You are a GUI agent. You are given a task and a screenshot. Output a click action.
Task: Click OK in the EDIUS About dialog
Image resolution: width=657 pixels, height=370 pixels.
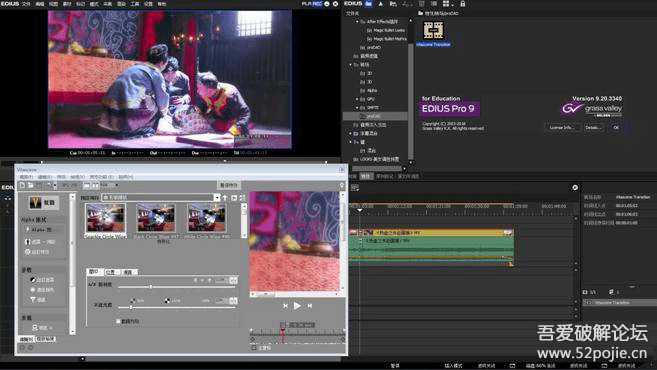pos(616,127)
